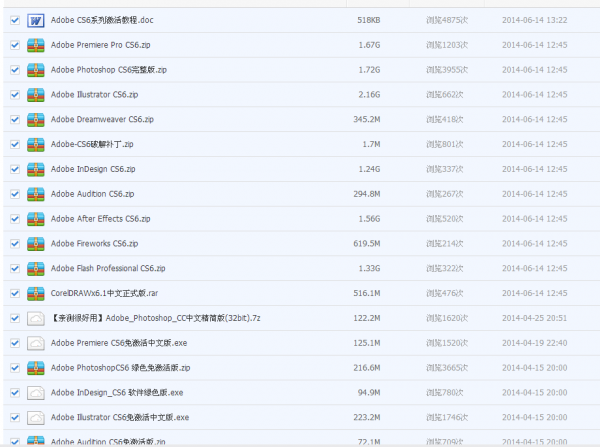Uncheck the checkbox for Adobe Illustrator CS6.zip
Image resolution: width=600 pixels, height=447 pixels.
click(x=14, y=95)
